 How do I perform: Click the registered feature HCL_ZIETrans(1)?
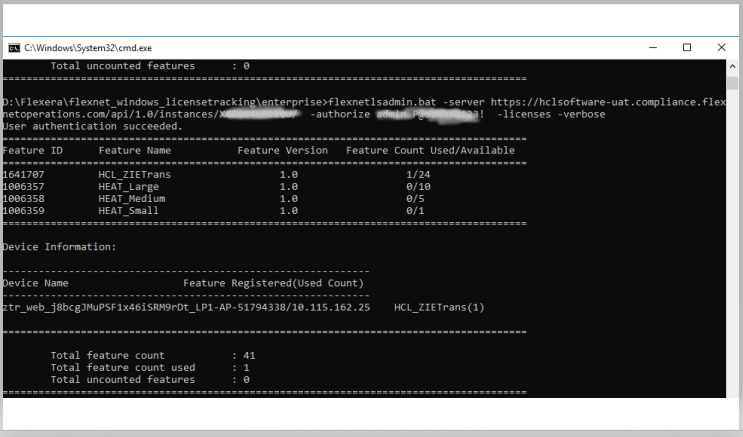(439, 307)
